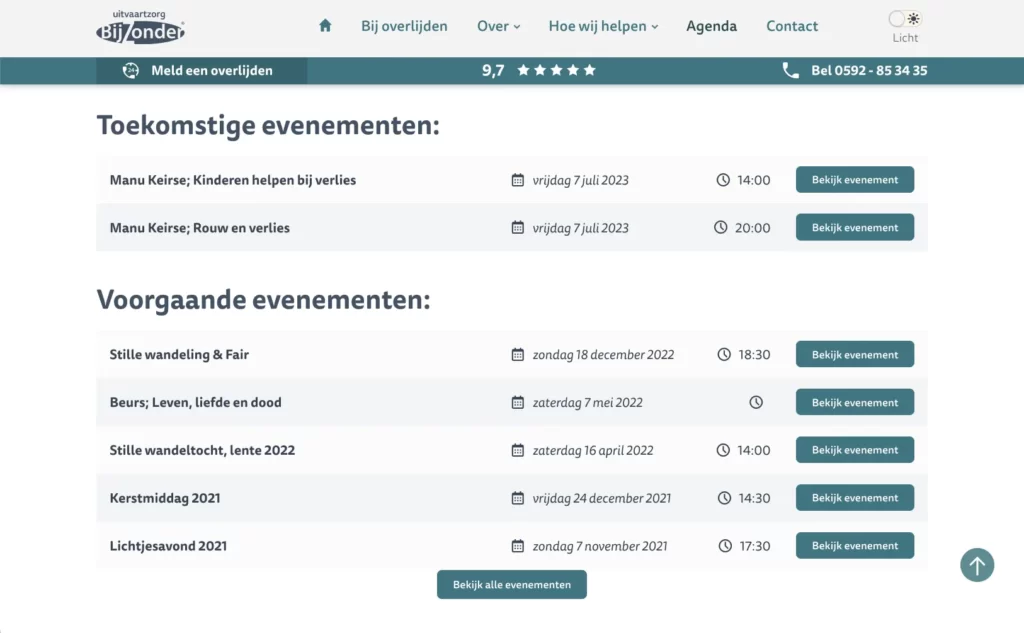The height and width of the screenshot is (633, 1024).
Task: Select title Kerstmiddag 2021
Action: 165,498
